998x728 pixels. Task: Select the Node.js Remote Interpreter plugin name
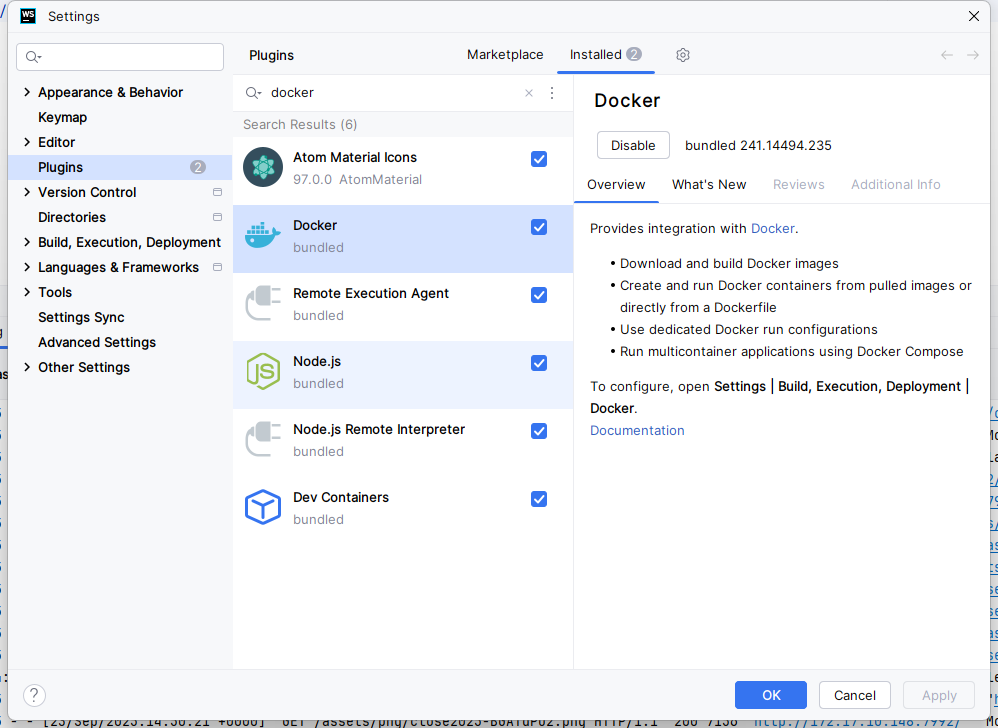[379, 430]
